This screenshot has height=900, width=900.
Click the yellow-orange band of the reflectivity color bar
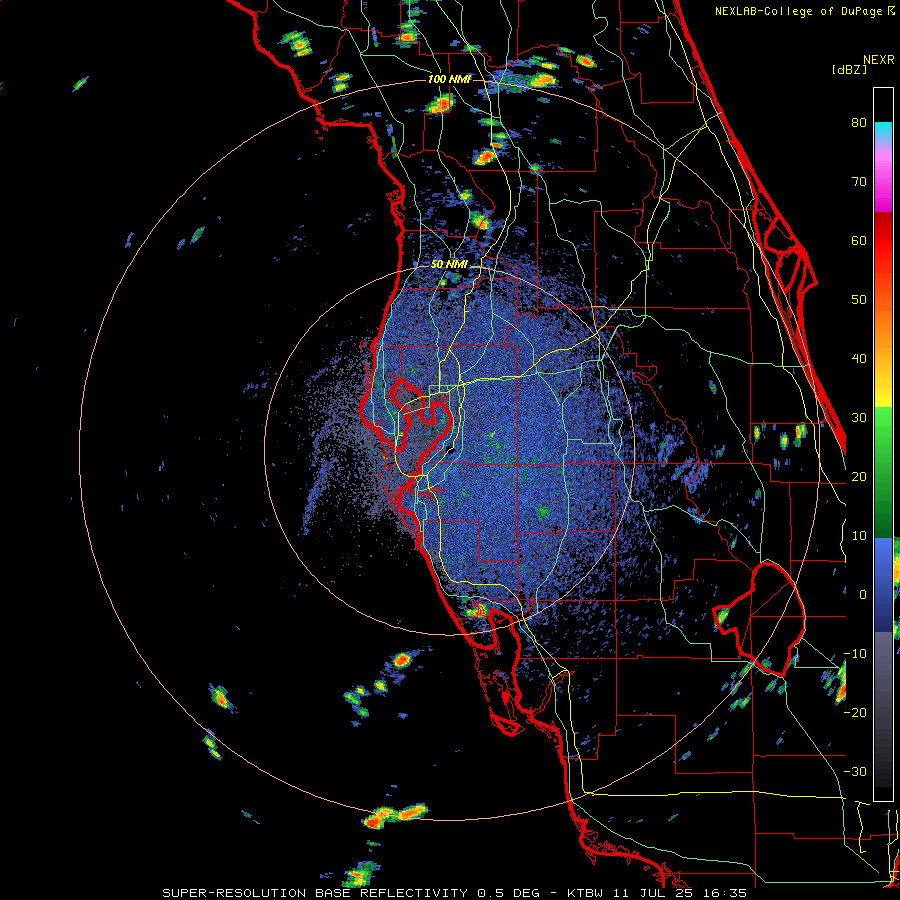[883, 350]
